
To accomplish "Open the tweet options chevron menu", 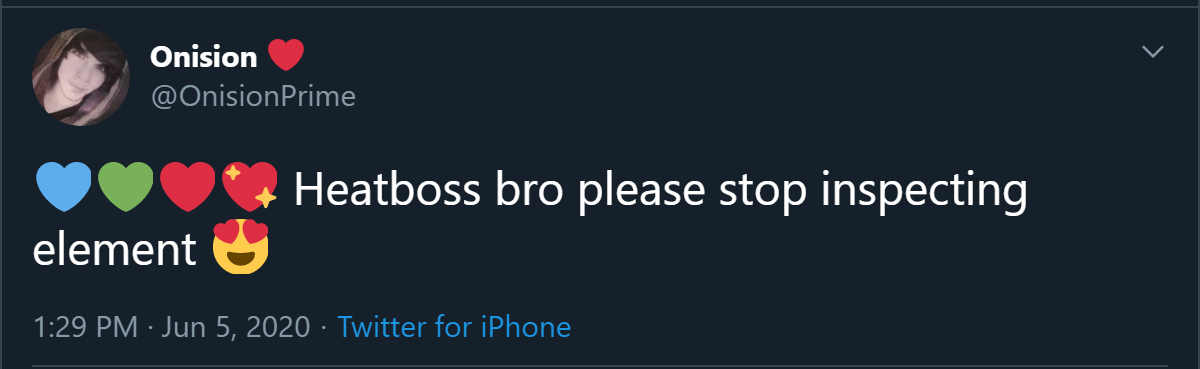I will (x=1153, y=51).
